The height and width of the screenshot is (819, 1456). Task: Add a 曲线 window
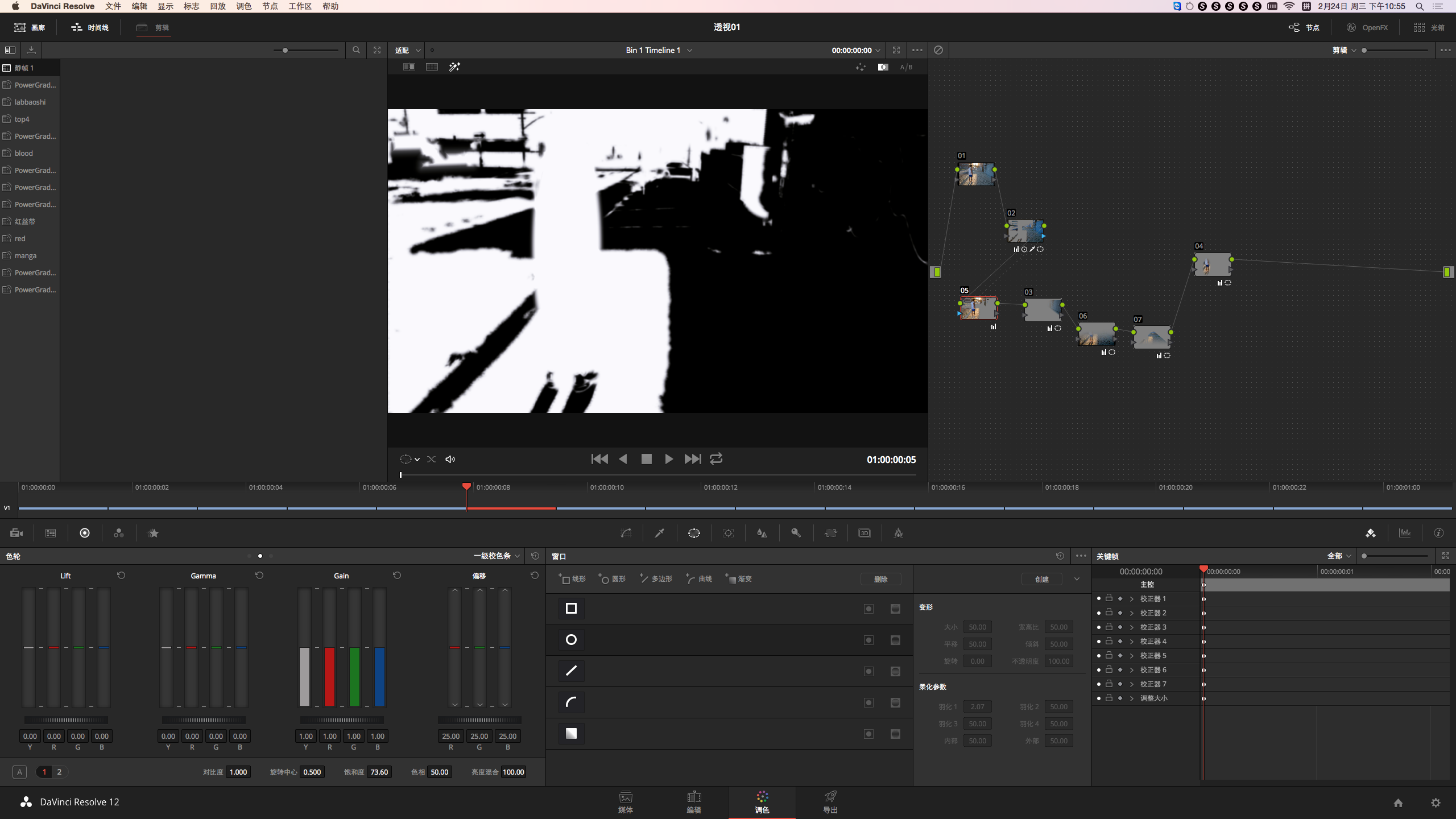tap(699, 578)
